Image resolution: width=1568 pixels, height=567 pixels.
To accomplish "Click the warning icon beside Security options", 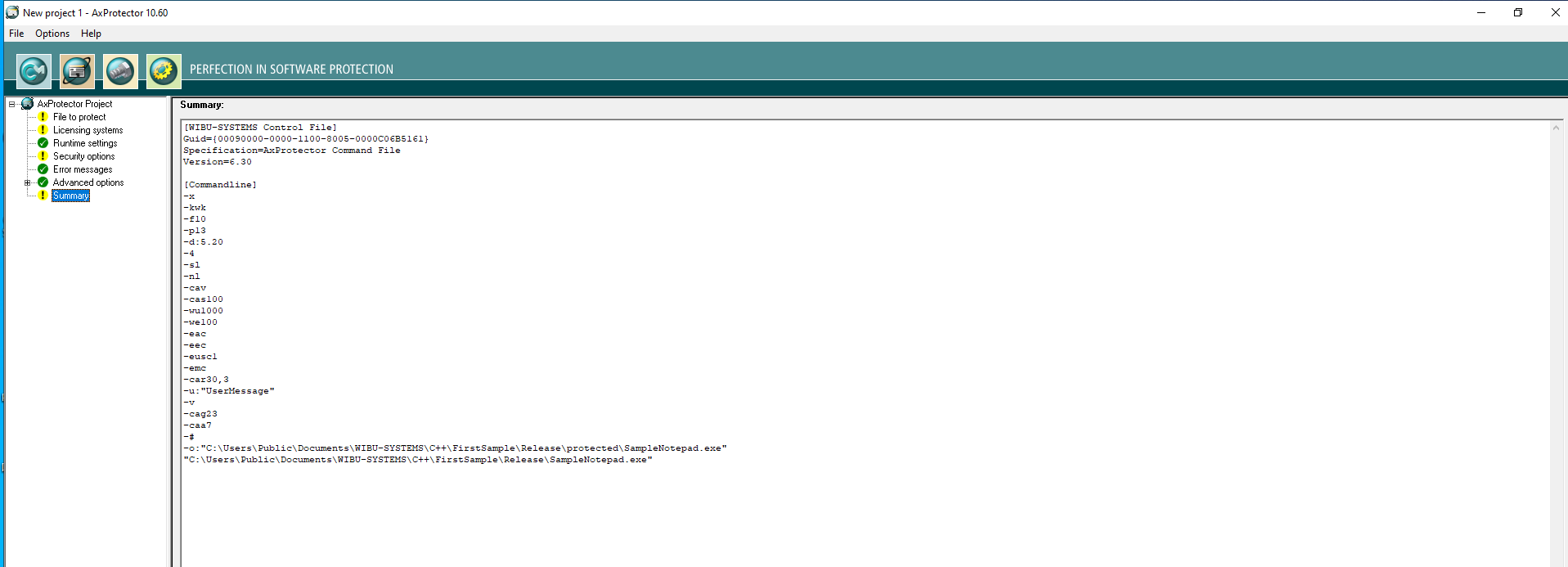I will point(43,156).
